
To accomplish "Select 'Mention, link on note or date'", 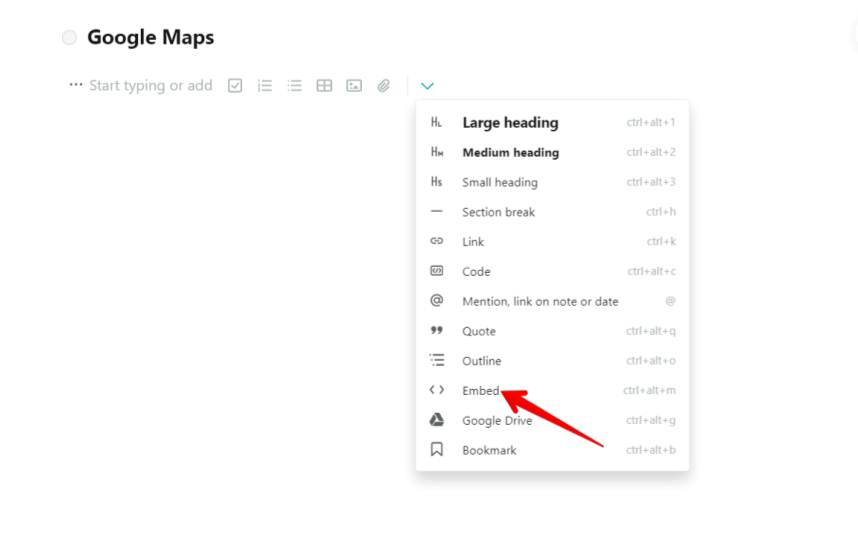I will [x=553, y=301].
